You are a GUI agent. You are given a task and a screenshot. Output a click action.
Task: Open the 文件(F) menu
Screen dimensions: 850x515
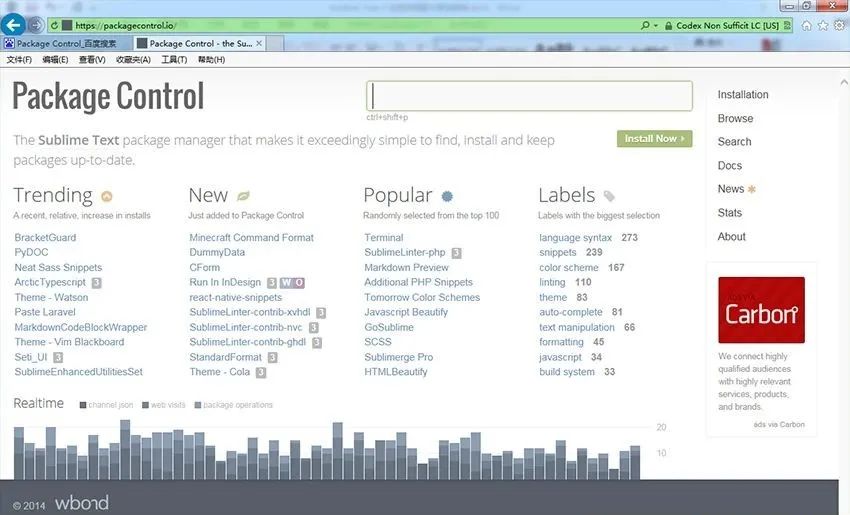(x=19, y=60)
